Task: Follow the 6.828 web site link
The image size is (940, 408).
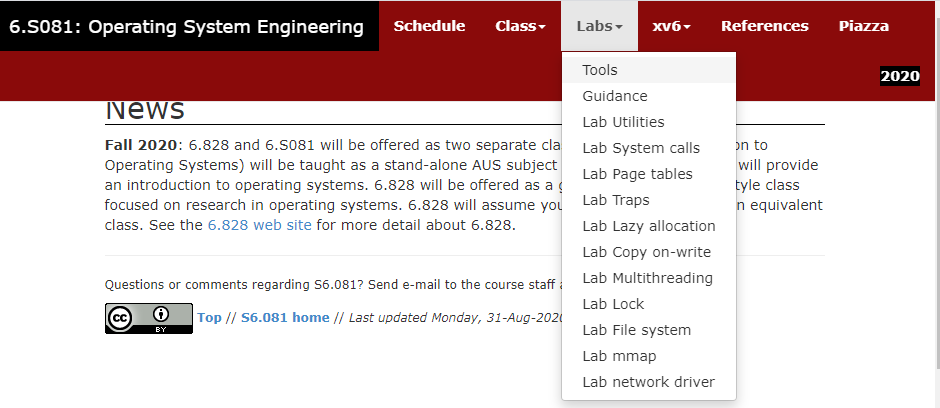Action: pos(260,225)
